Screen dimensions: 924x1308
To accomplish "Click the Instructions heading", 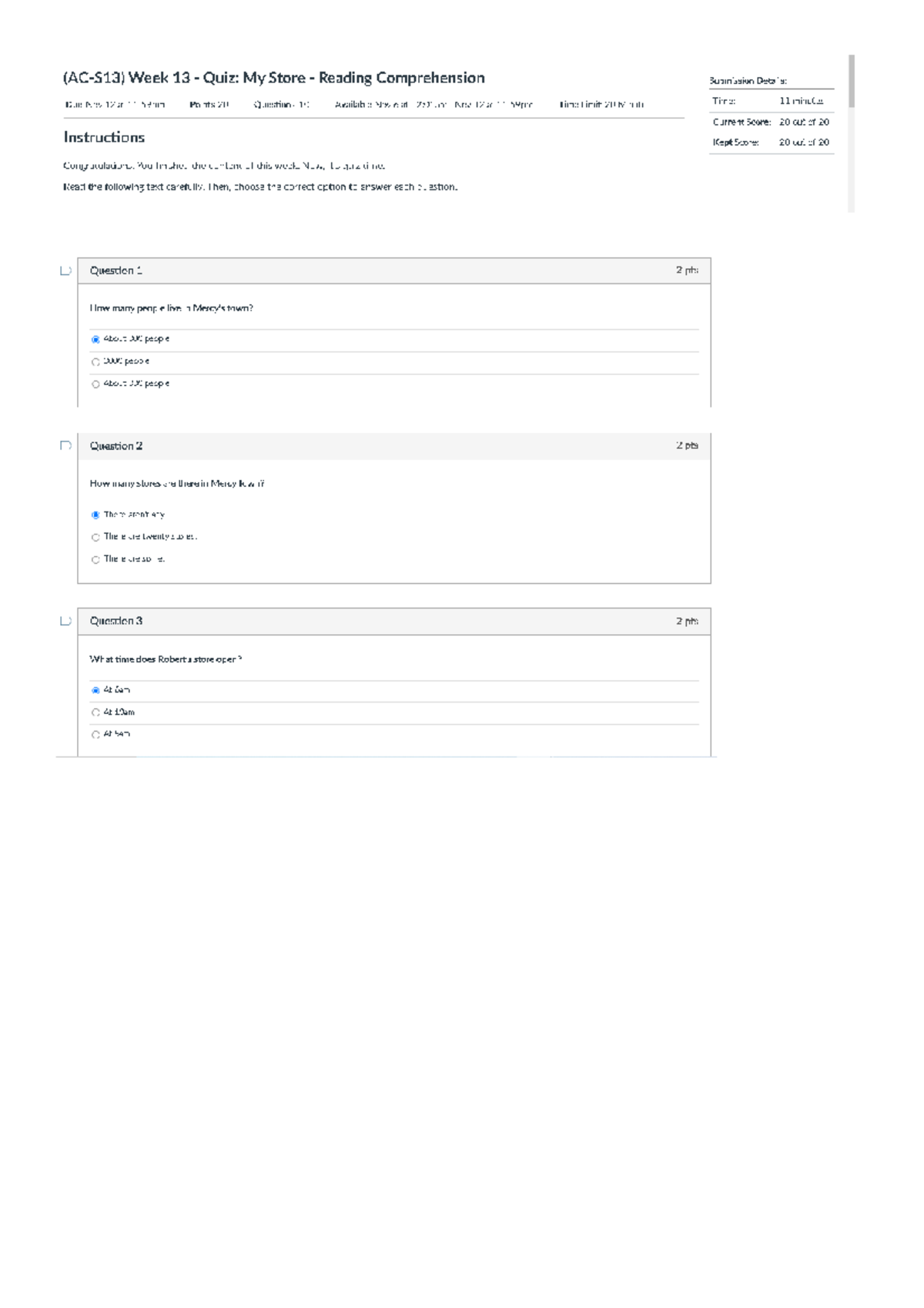I will [104, 137].
